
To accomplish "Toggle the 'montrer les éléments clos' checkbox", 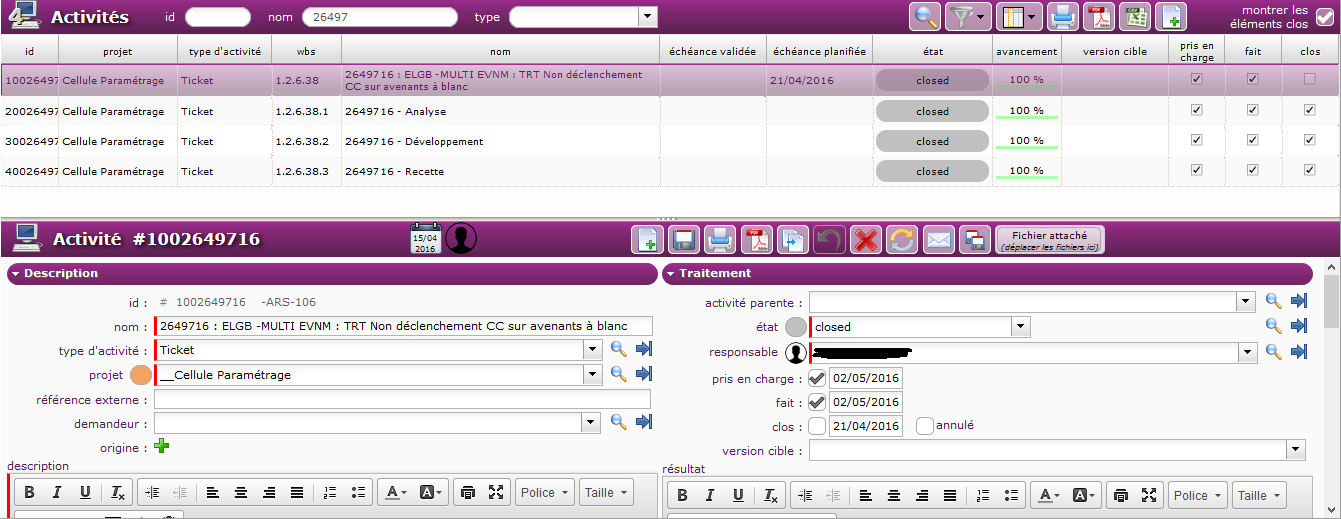I will click(1325, 17).
